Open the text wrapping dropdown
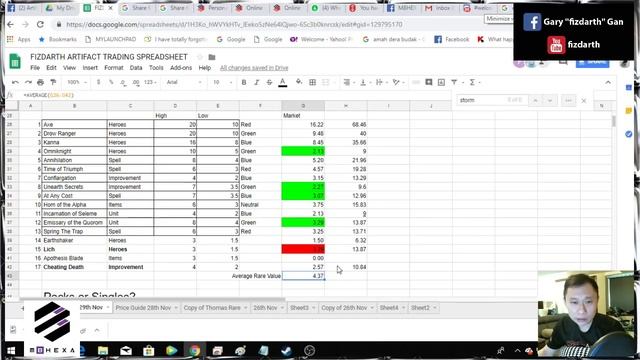The width and height of the screenshot is (640, 360). (x=381, y=82)
